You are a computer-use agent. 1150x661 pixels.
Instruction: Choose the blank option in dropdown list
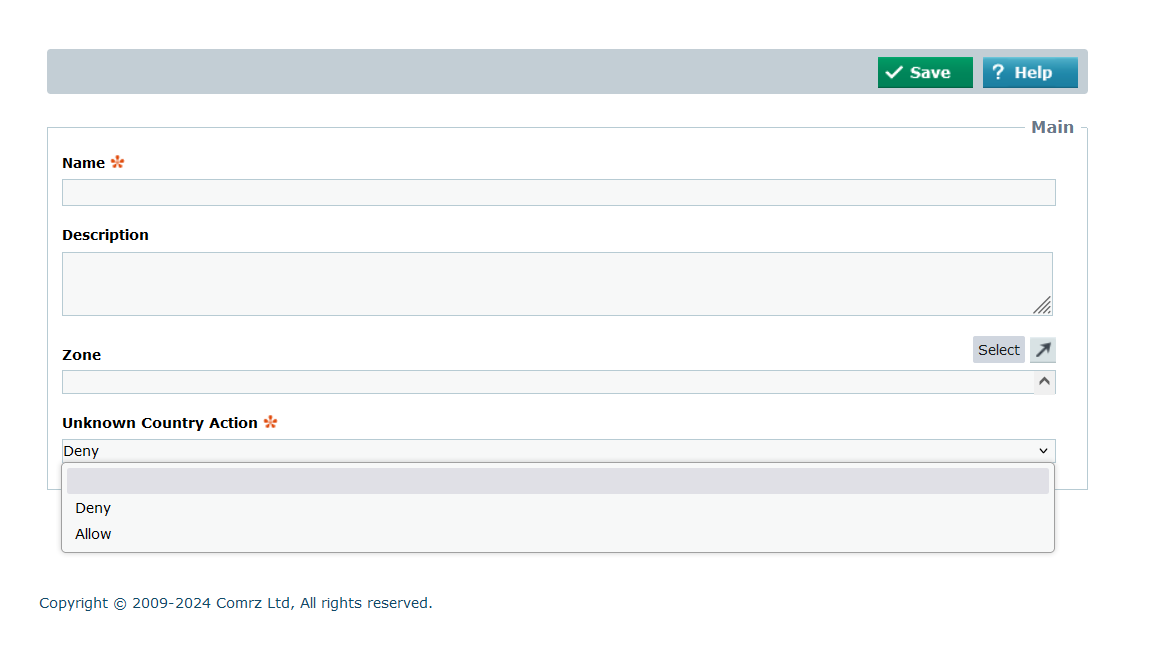558,481
